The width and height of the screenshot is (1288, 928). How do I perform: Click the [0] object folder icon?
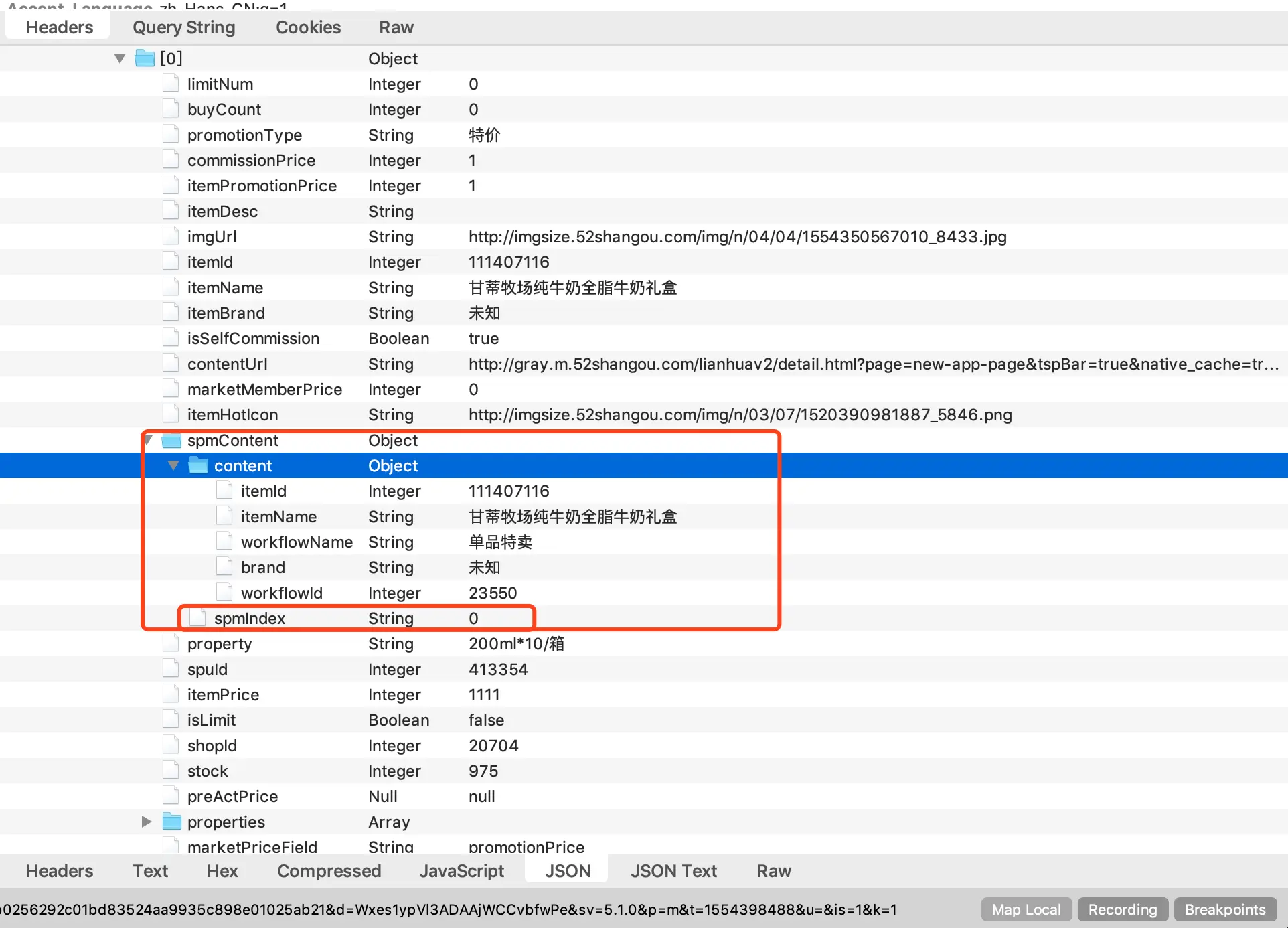145,58
